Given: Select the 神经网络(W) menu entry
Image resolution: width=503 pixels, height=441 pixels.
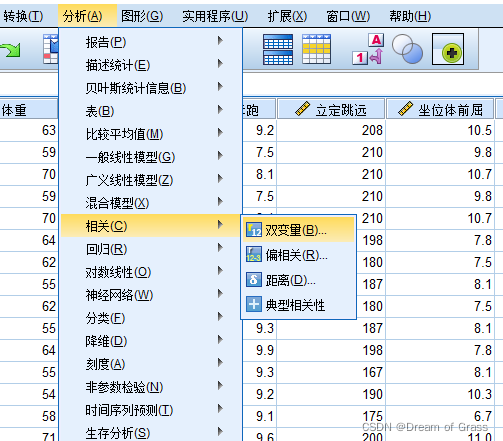Looking at the screenshot, I should coord(151,295).
